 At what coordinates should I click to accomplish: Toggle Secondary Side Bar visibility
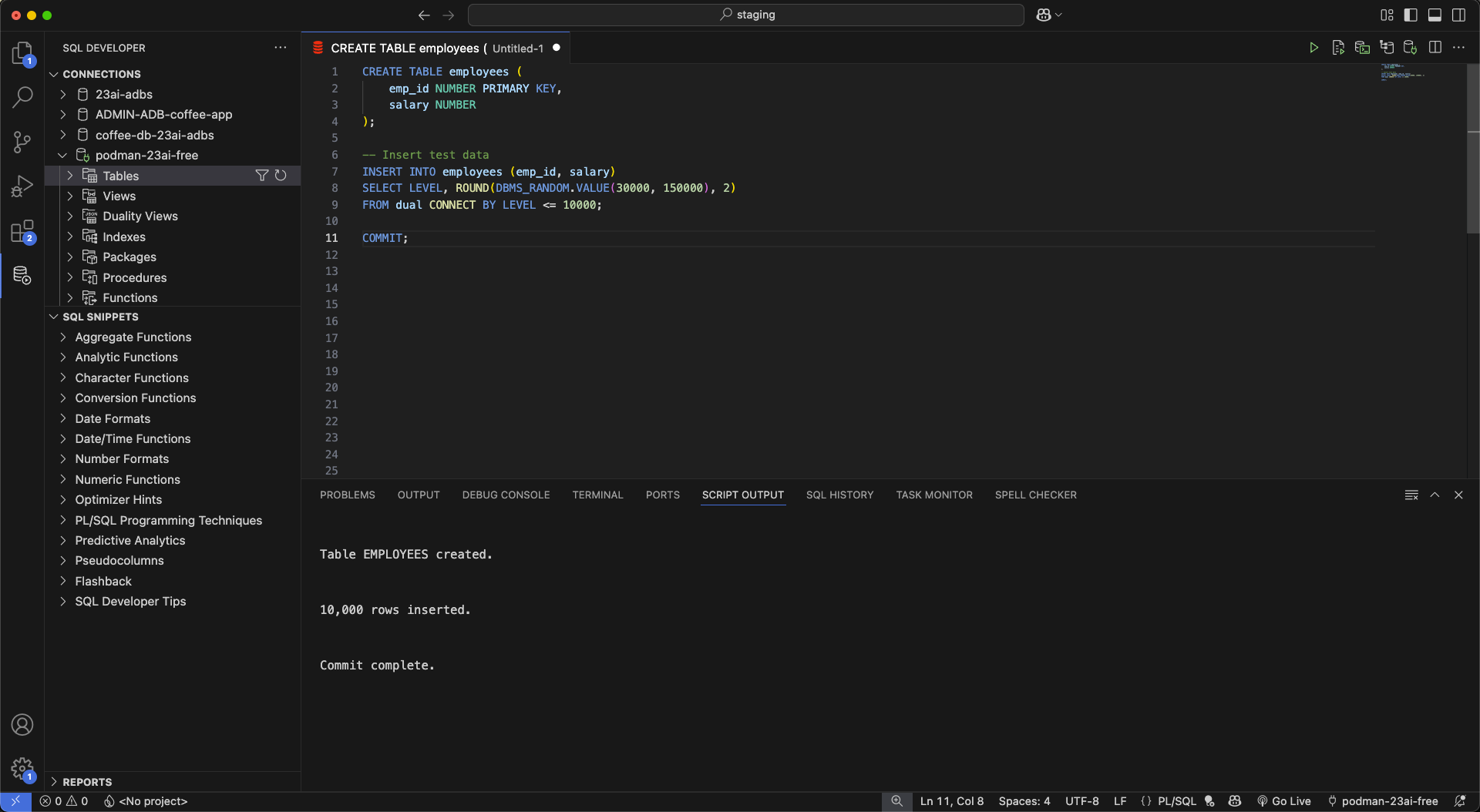pyautogui.click(x=1458, y=15)
